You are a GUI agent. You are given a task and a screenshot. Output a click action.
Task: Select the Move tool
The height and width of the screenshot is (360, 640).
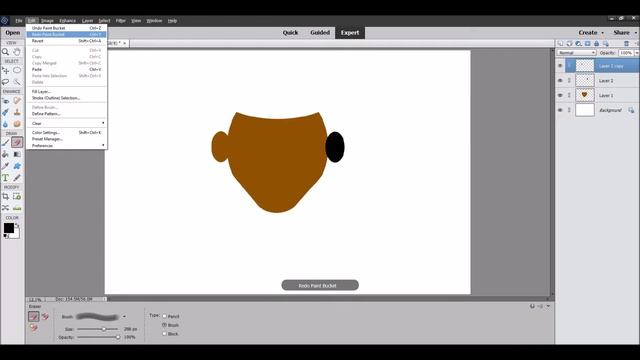pos(5,71)
